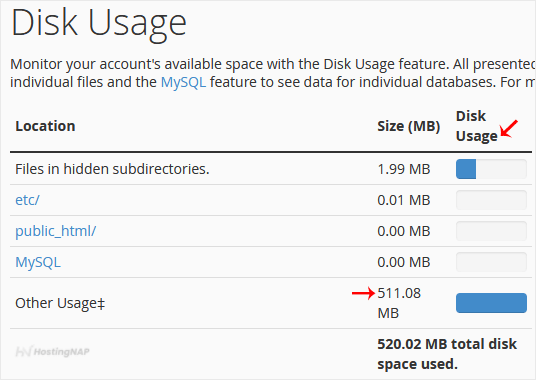536x380 pixels.
Task: Open the public_html/ directory link
Action: [x=56, y=231]
